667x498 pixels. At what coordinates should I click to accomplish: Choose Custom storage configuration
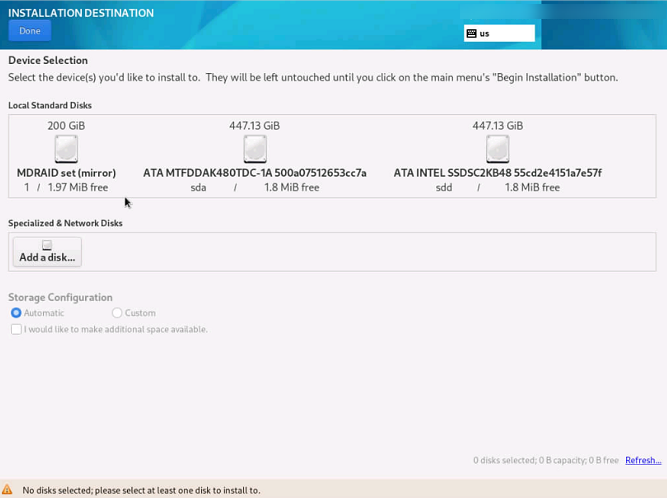click(x=117, y=313)
